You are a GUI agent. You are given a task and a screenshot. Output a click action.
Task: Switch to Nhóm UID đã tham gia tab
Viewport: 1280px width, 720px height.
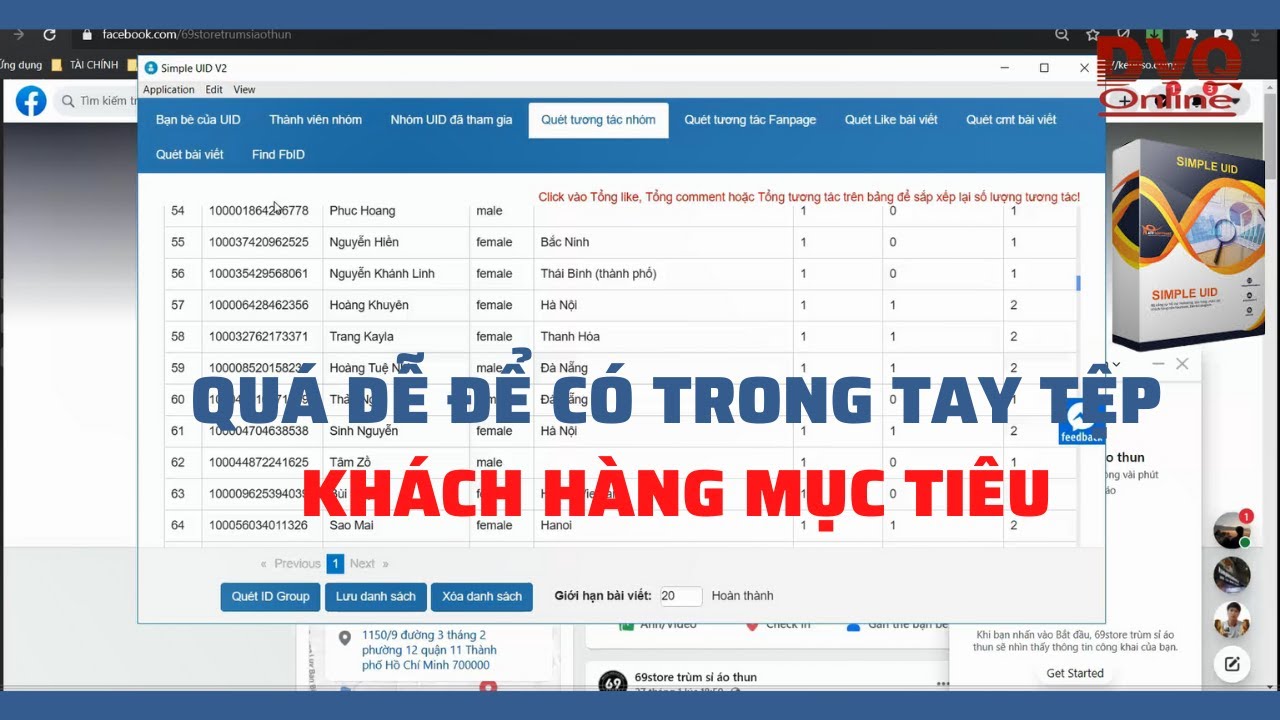coord(451,120)
